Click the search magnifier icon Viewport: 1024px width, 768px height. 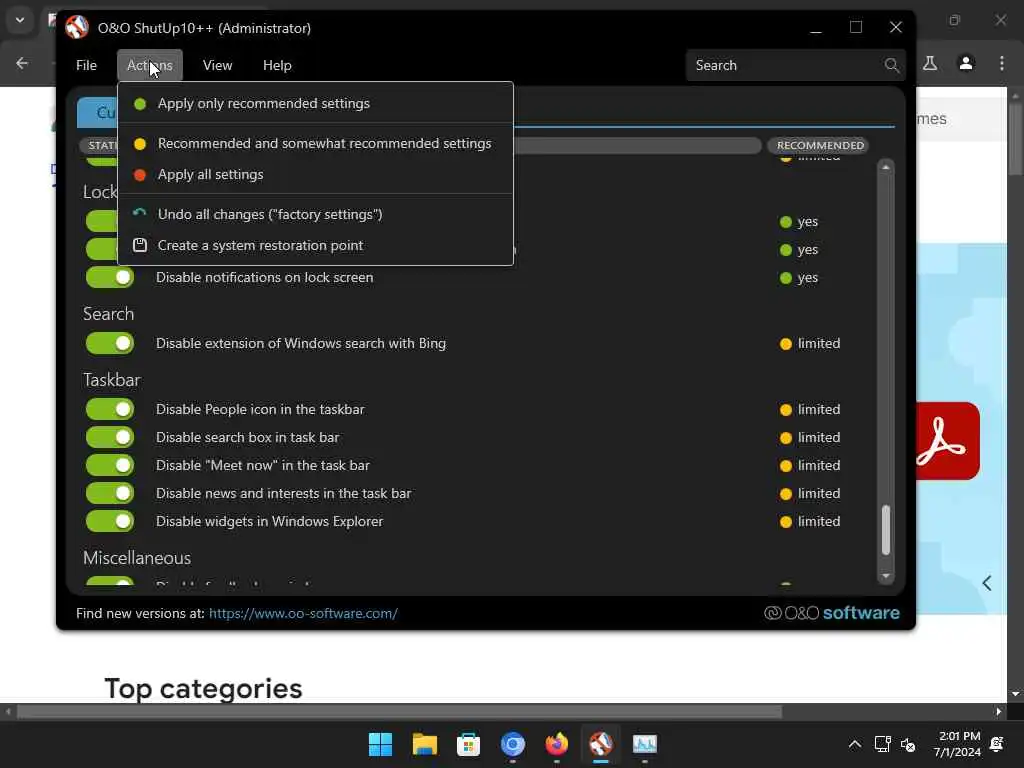(x=891, y=65)
